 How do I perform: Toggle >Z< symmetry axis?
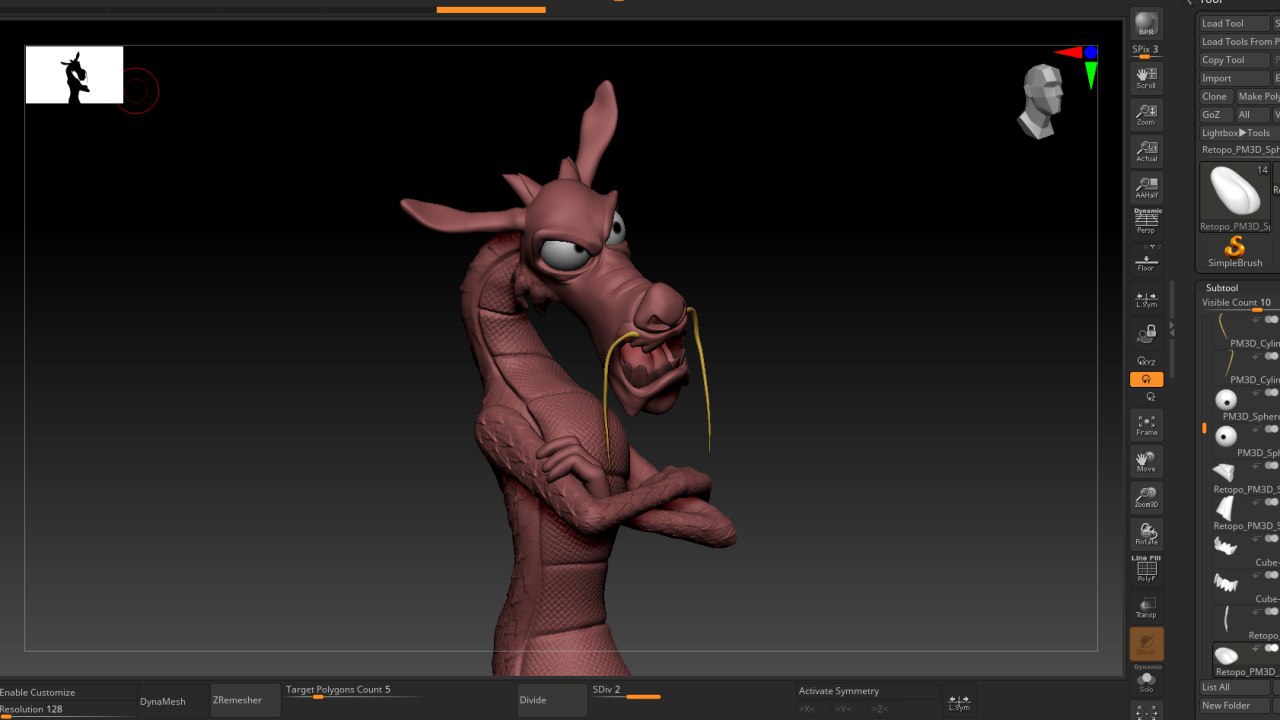(x=879, y=709)
